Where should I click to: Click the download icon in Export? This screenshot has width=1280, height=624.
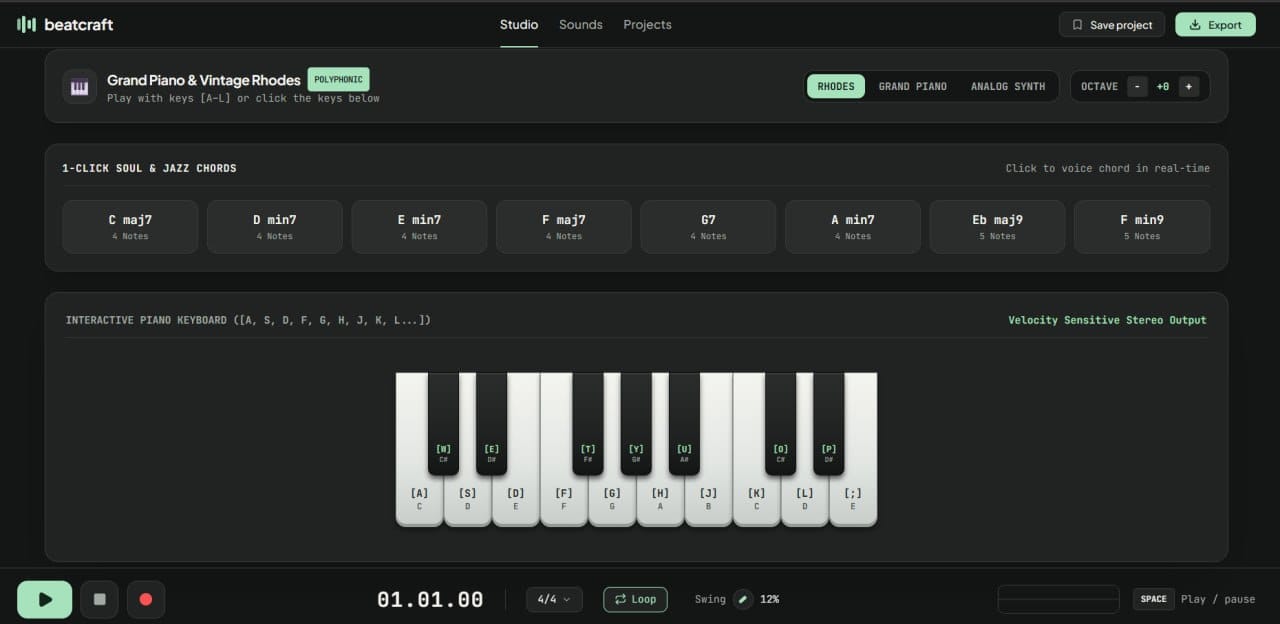pyautogui.click(x=1195, y=25)
